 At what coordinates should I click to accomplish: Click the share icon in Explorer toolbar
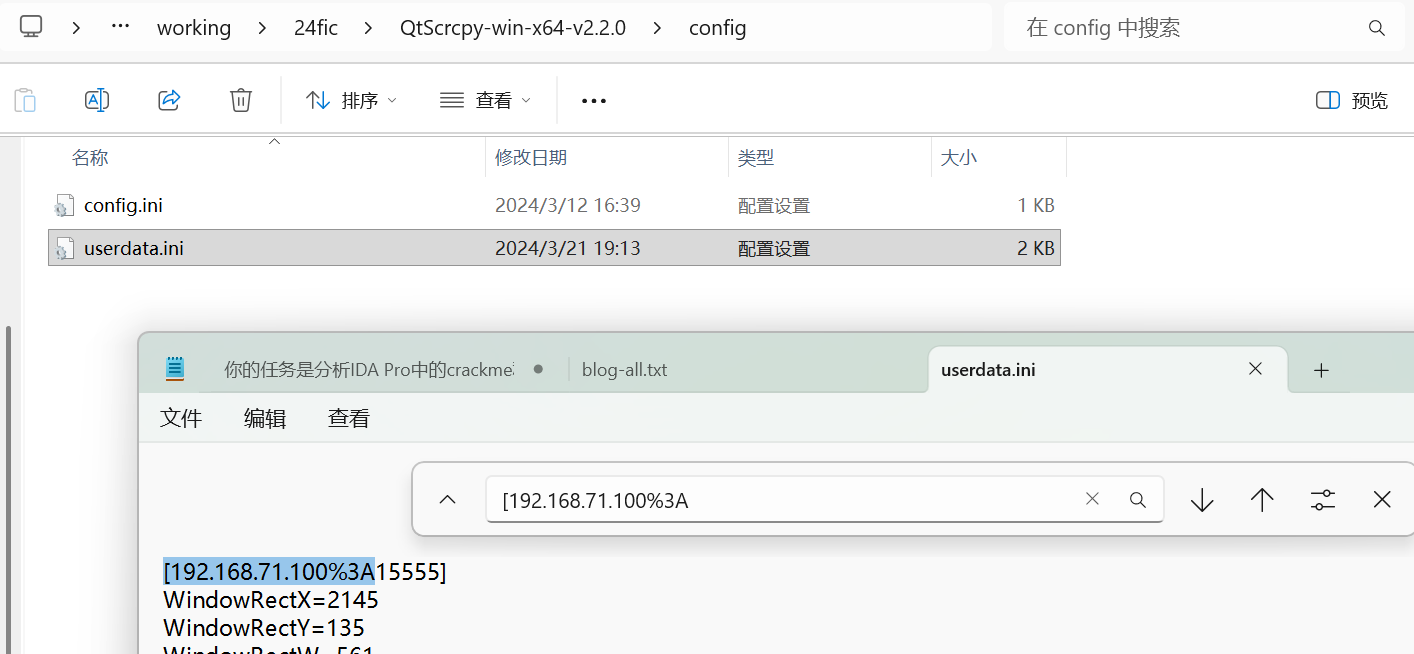click(x=169, y=100)
